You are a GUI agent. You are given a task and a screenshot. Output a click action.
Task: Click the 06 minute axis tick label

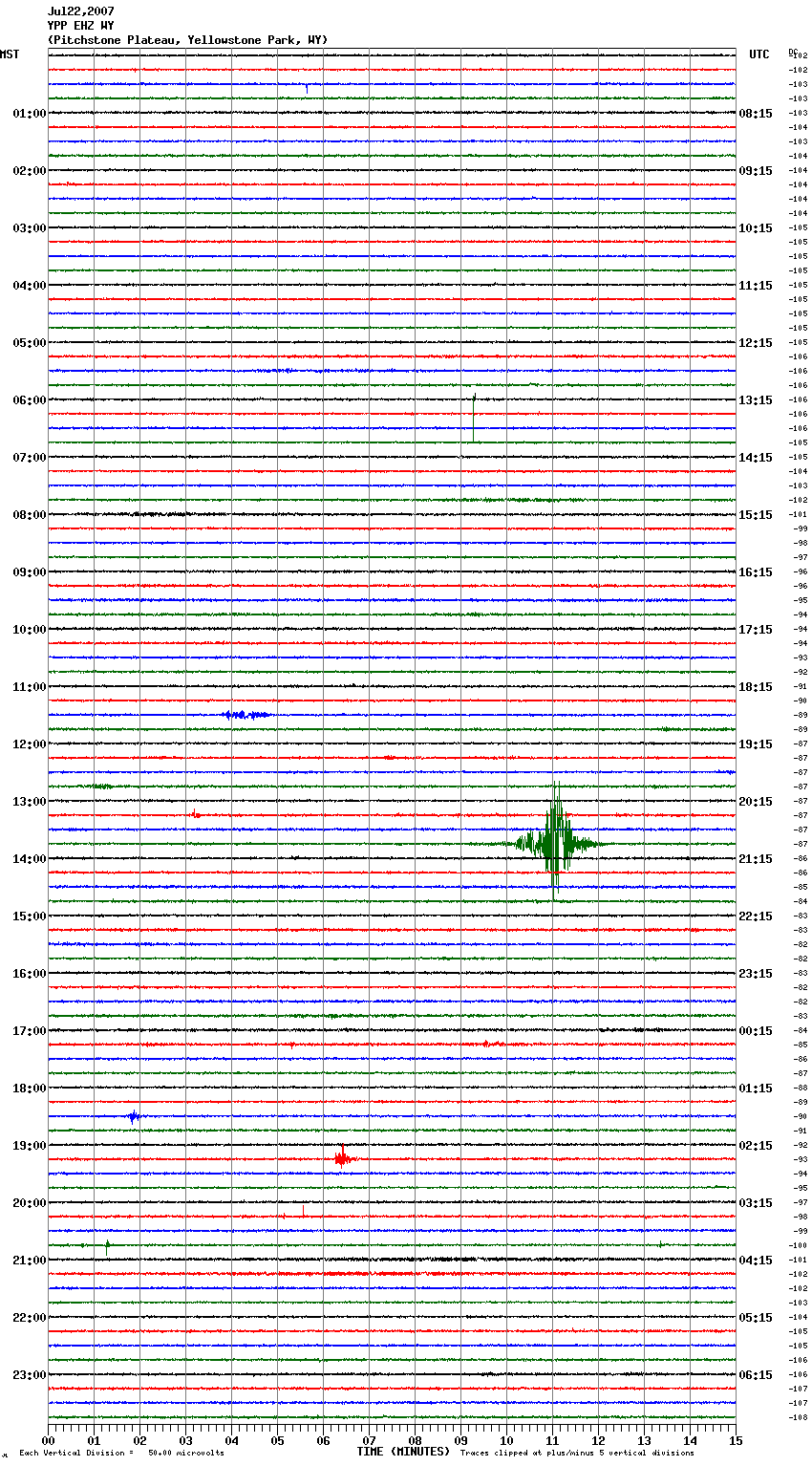(323, 1440)
